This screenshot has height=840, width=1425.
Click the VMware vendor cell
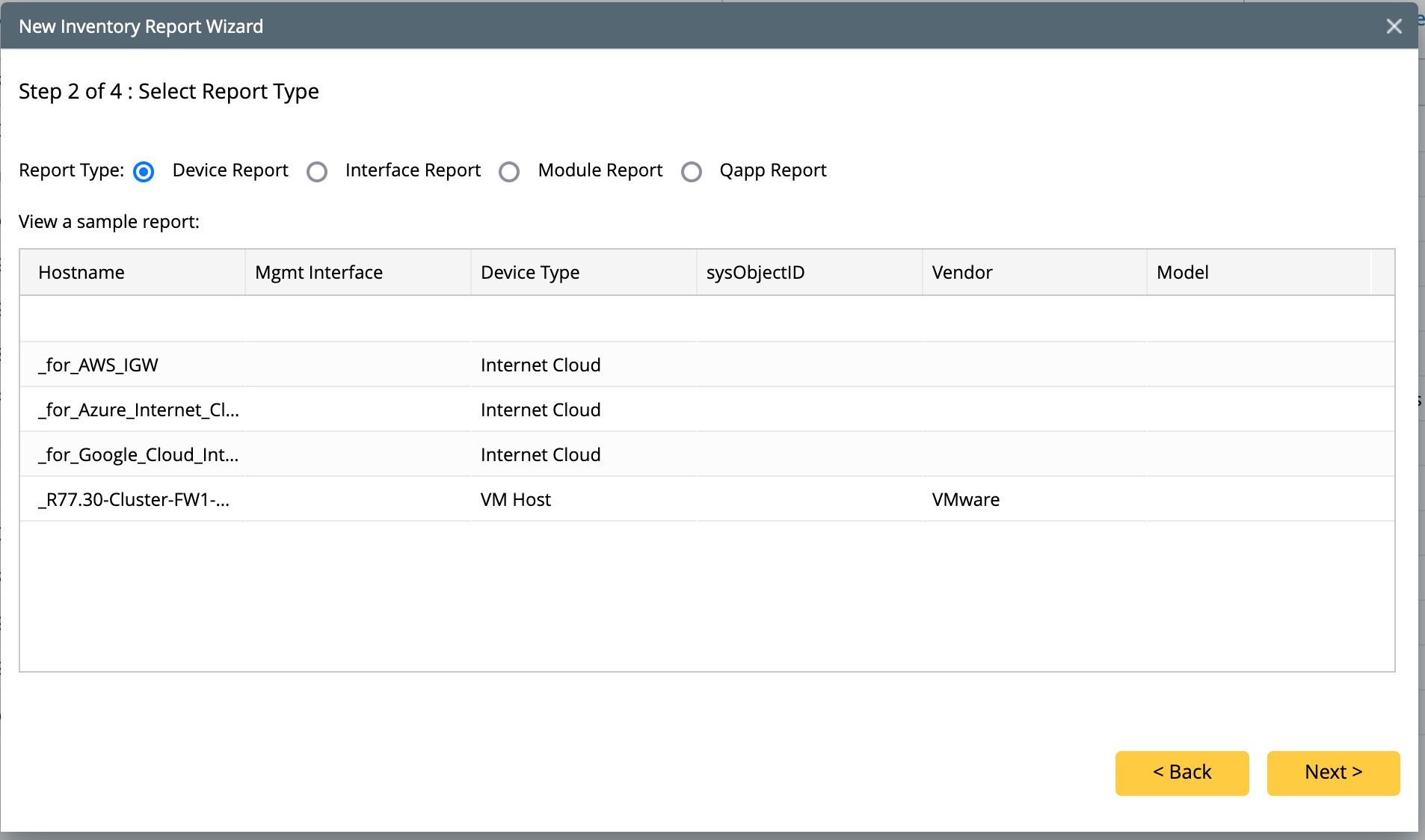tap(965, 499)
